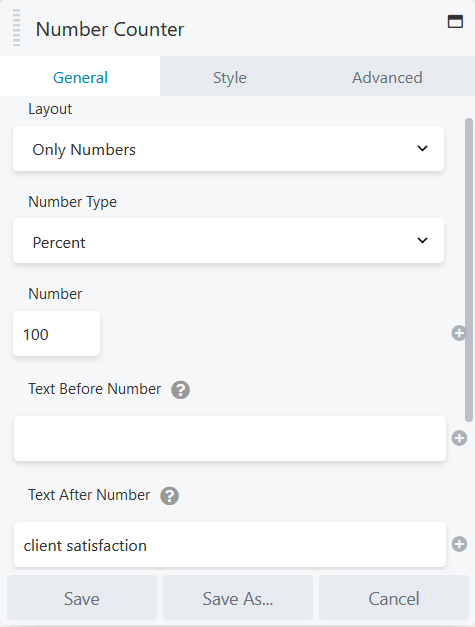Click the Text After Number label
Screen dimensions: 475x627
[x=89, y=495]
